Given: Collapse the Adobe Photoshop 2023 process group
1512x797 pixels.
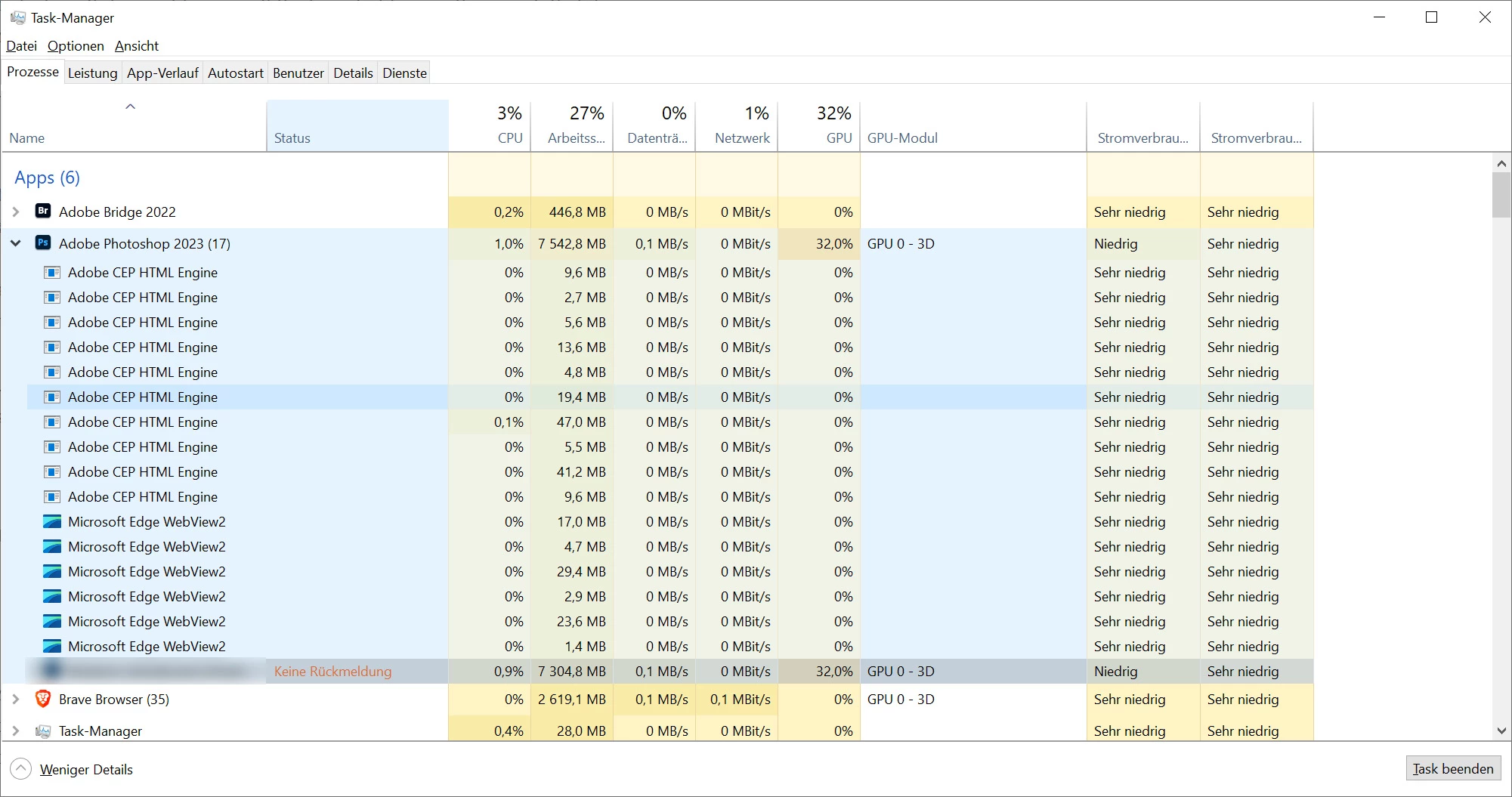Looking at the screenshot, I should (x=16, y=243).
